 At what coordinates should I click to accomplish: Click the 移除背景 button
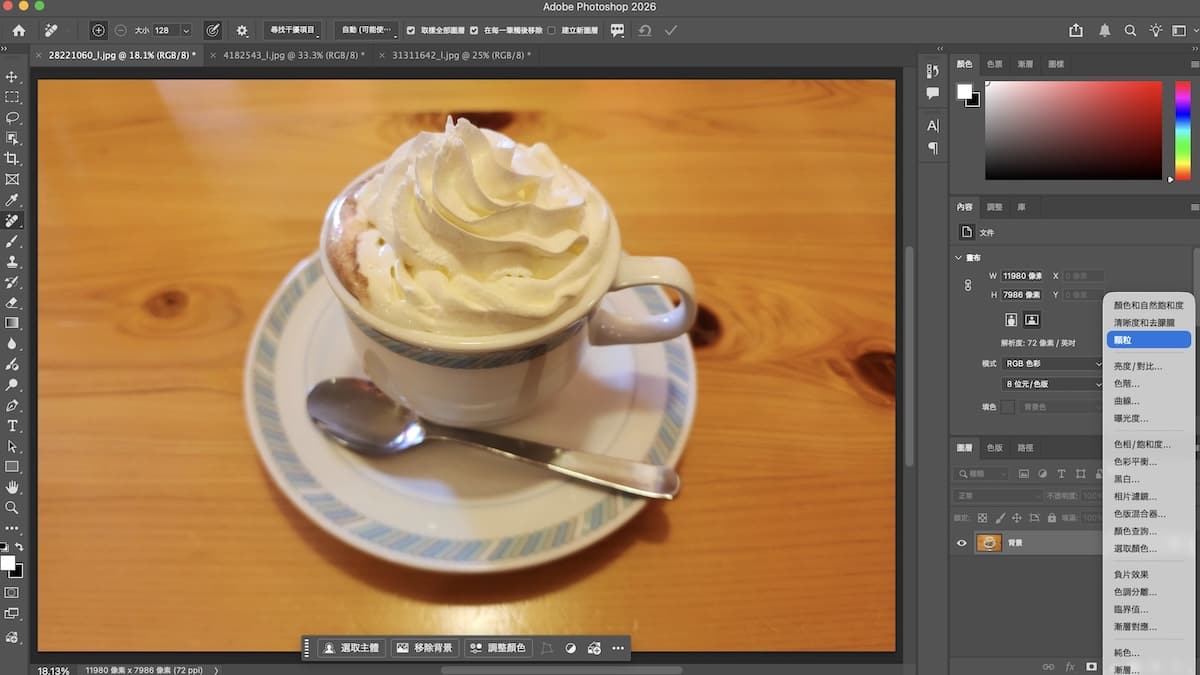pos(424,648)
